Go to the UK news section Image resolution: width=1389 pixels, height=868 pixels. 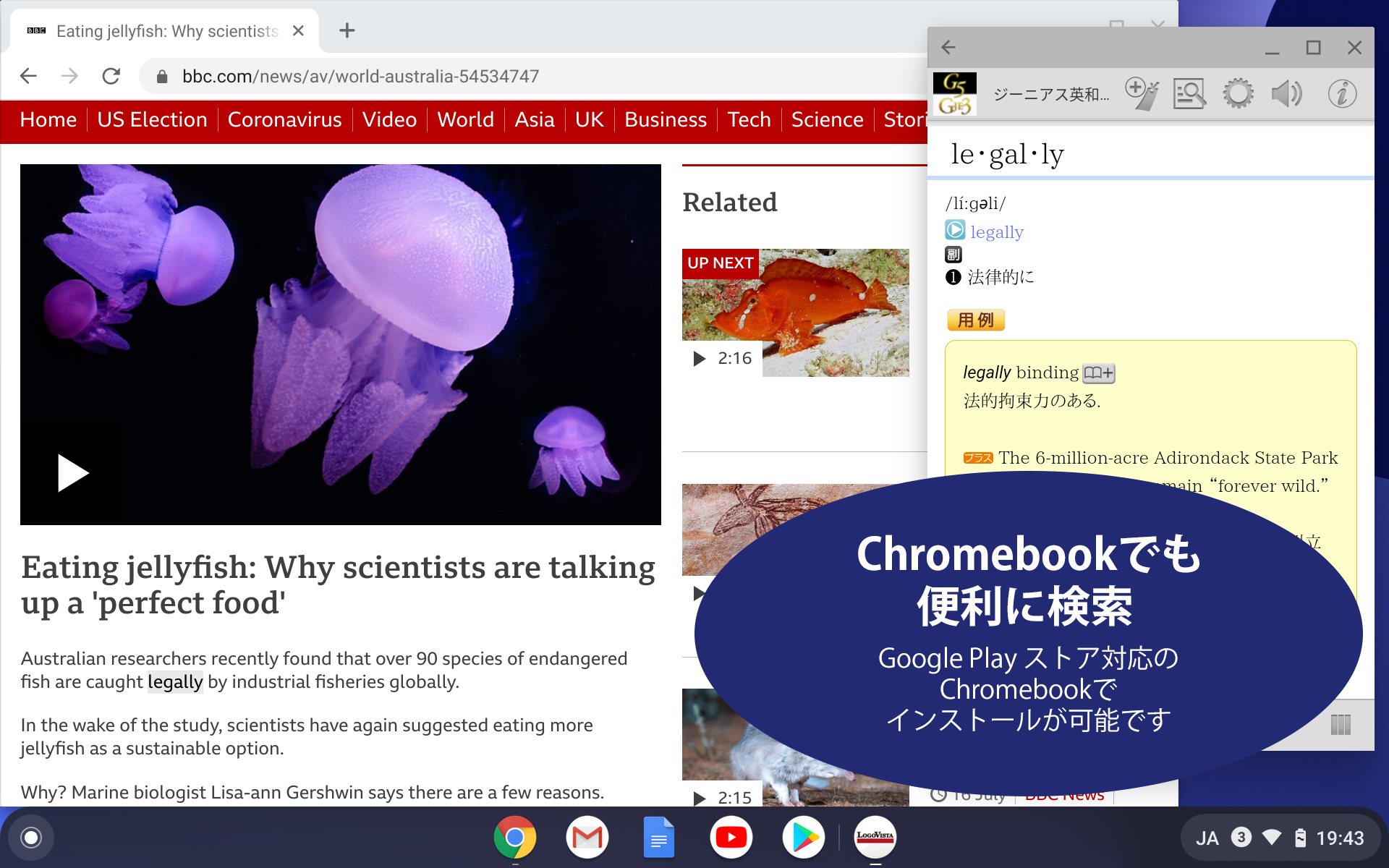tap(590, 120)
